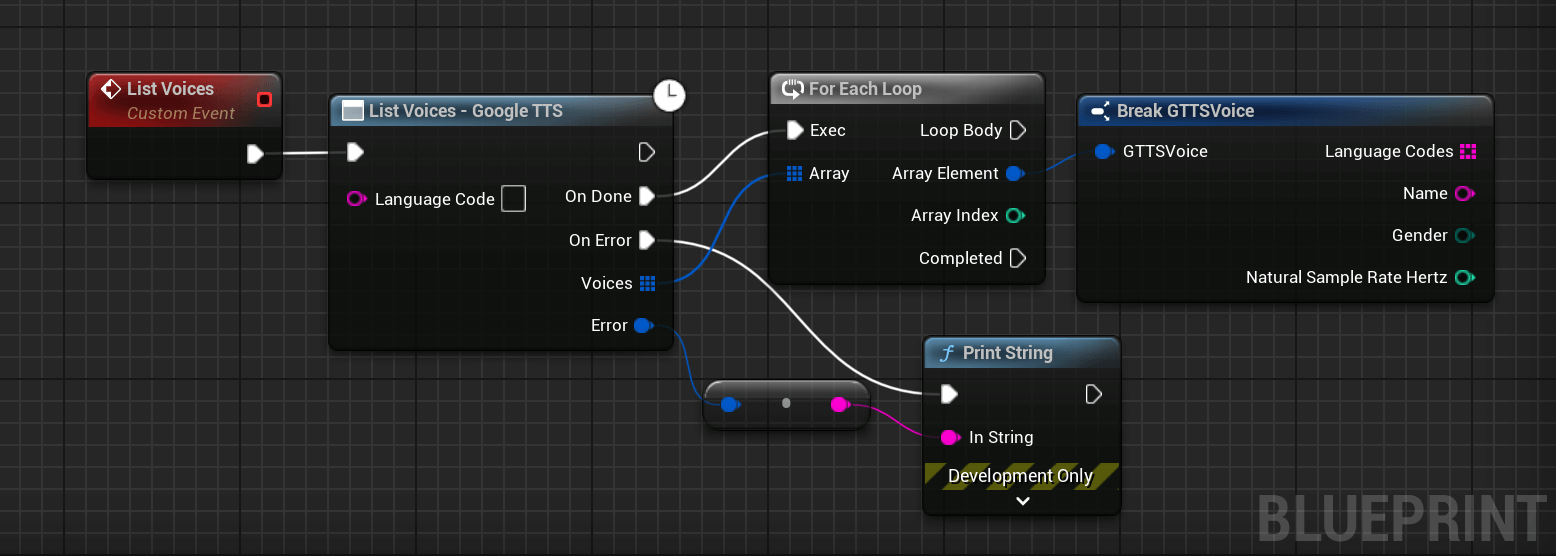The image size is (1556, 556).
Task: Click the Language Codes label
Action: tap(1389, 152)
